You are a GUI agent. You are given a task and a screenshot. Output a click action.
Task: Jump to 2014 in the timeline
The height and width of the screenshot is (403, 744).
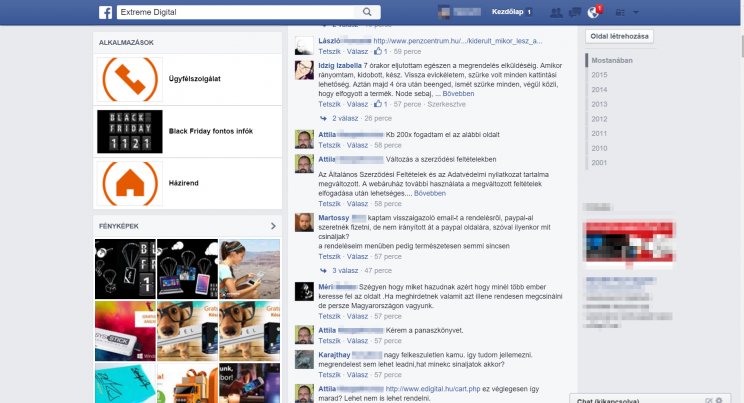599,90
